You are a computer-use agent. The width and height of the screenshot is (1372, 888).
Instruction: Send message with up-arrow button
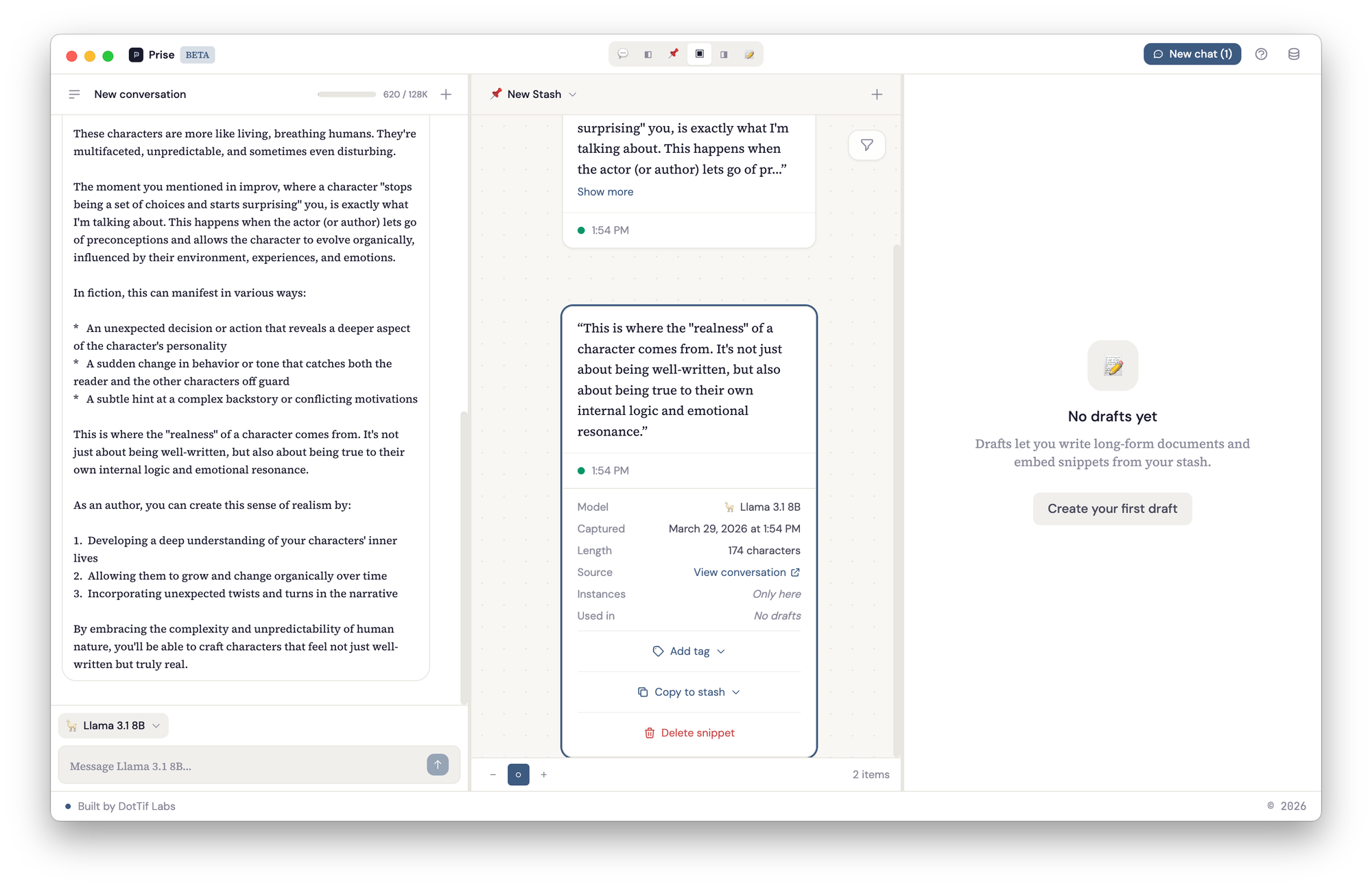[x=438, y=765]
